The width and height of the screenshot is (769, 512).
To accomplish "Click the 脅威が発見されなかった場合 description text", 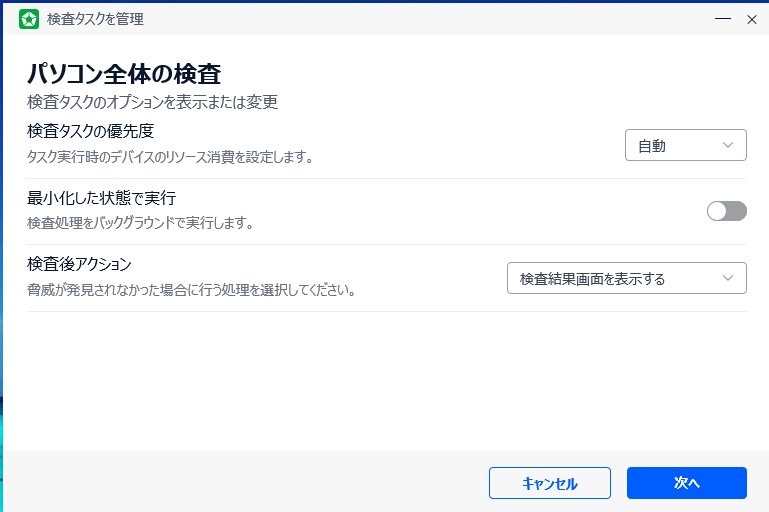I will click(x=191, y=290).
